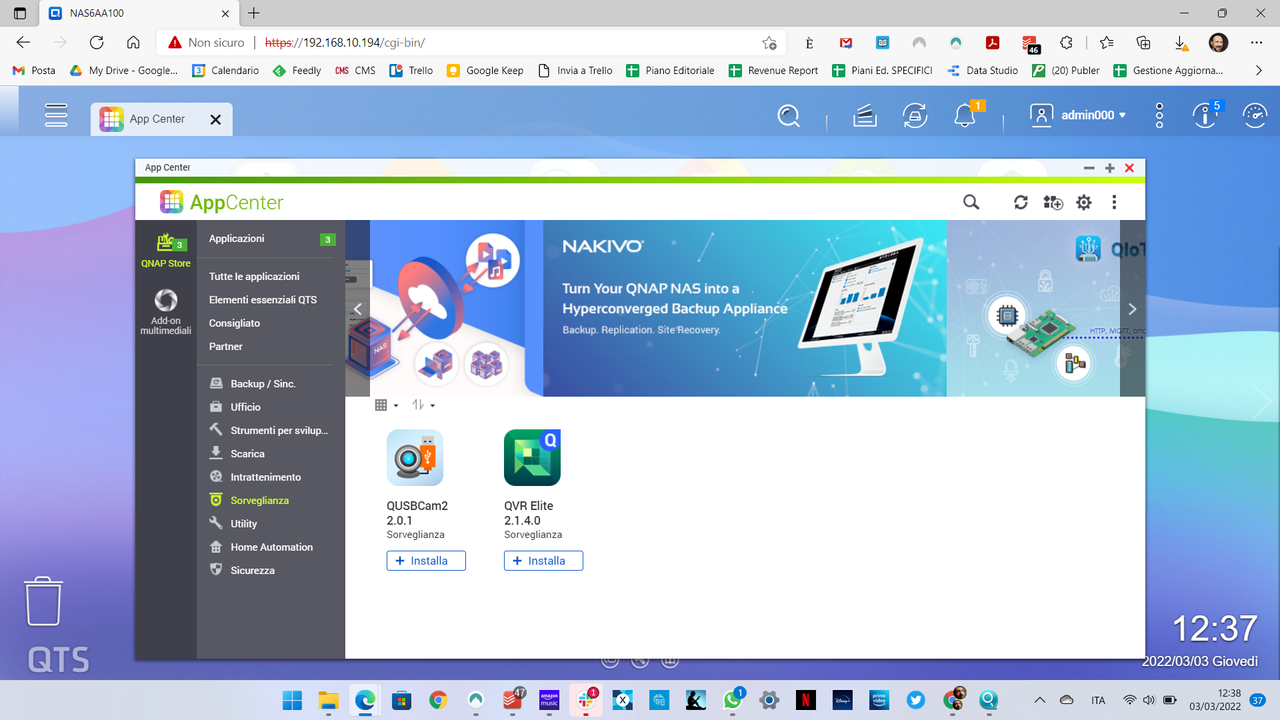Install QUSBCam2 app
Image resolution: width=1280 pixels, height=720 pixels.
tap(426, 561)
